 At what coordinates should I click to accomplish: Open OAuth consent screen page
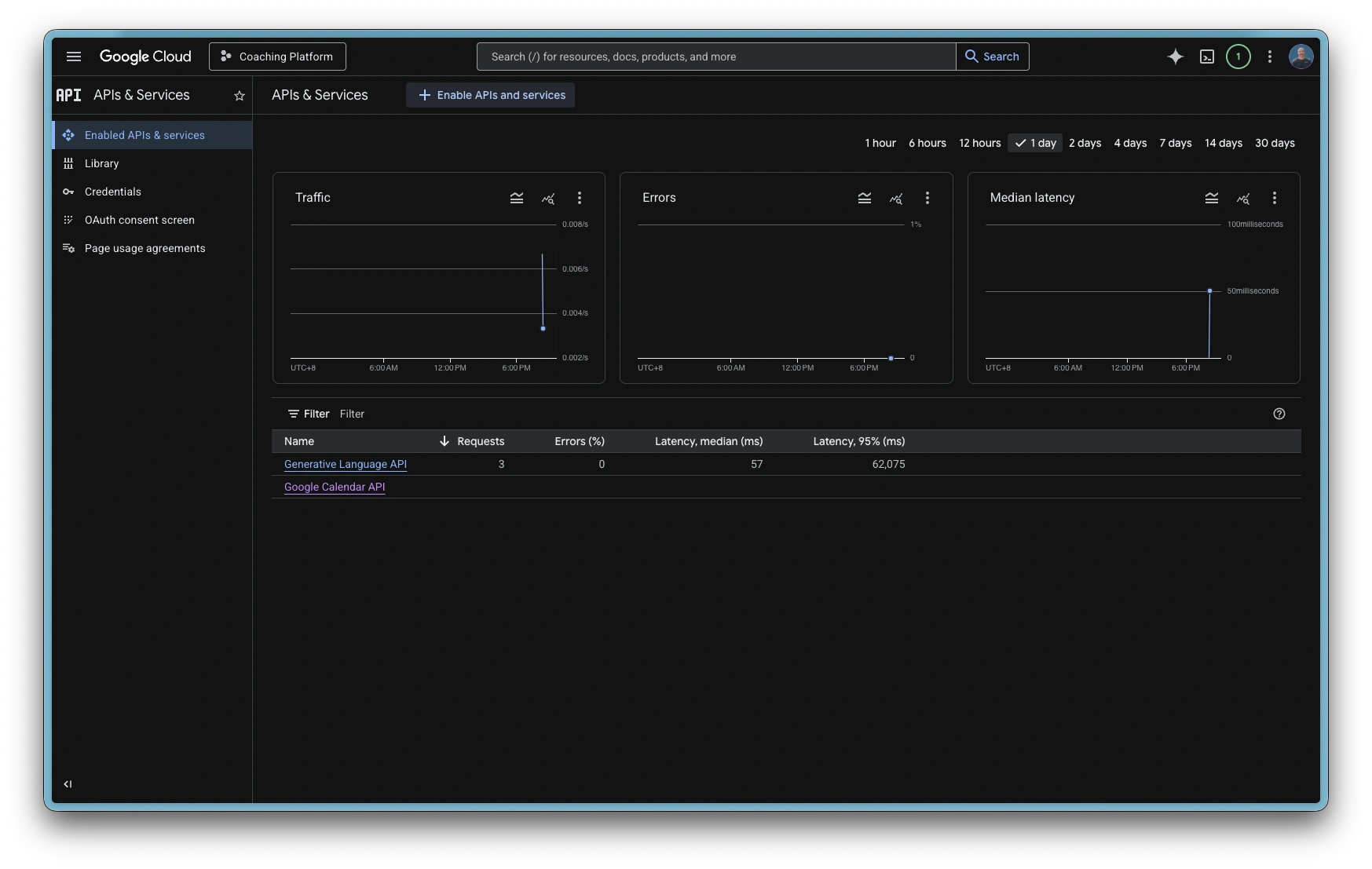pyautogui.click(x=140, y=220)
